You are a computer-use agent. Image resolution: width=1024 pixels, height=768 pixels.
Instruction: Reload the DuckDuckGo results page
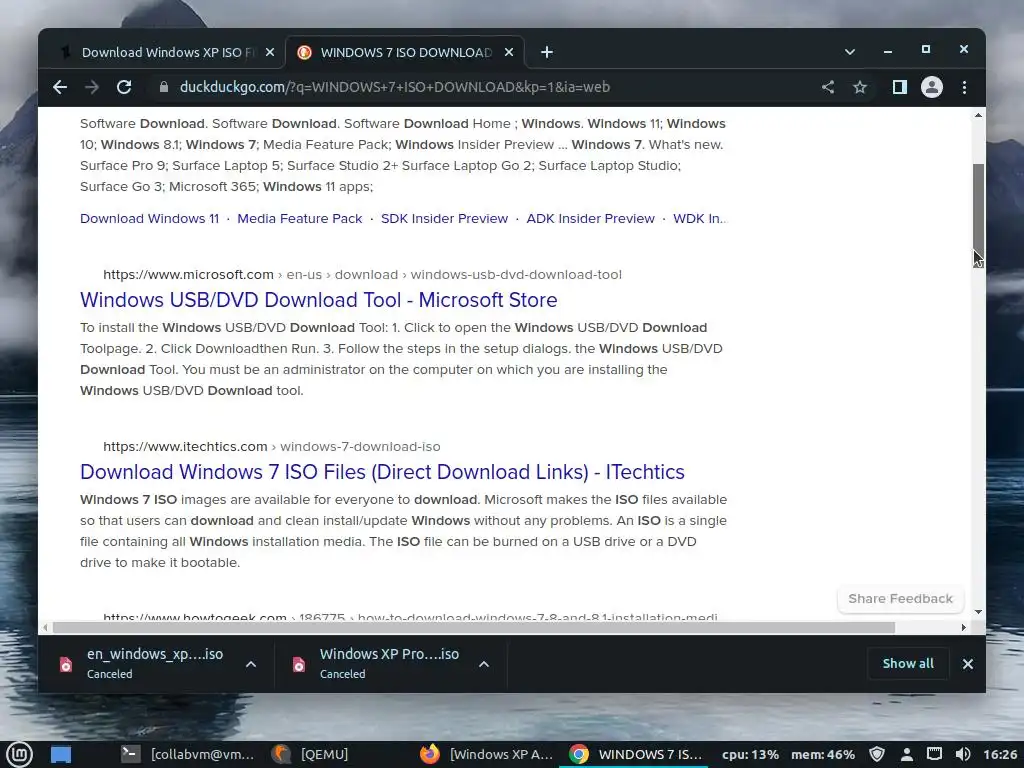(x=124, y=87)
